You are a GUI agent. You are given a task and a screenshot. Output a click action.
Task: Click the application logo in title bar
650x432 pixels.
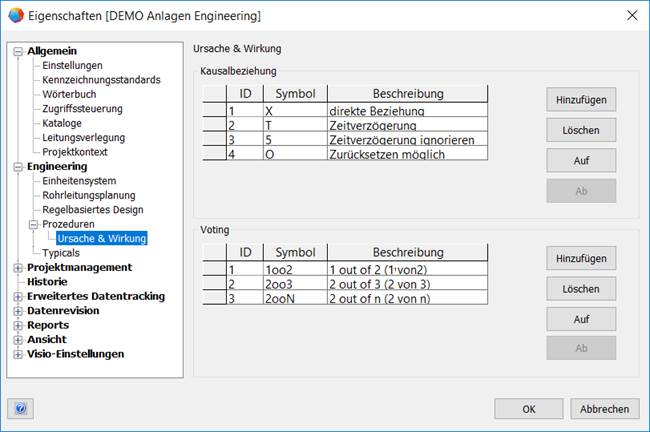[16, 16]
